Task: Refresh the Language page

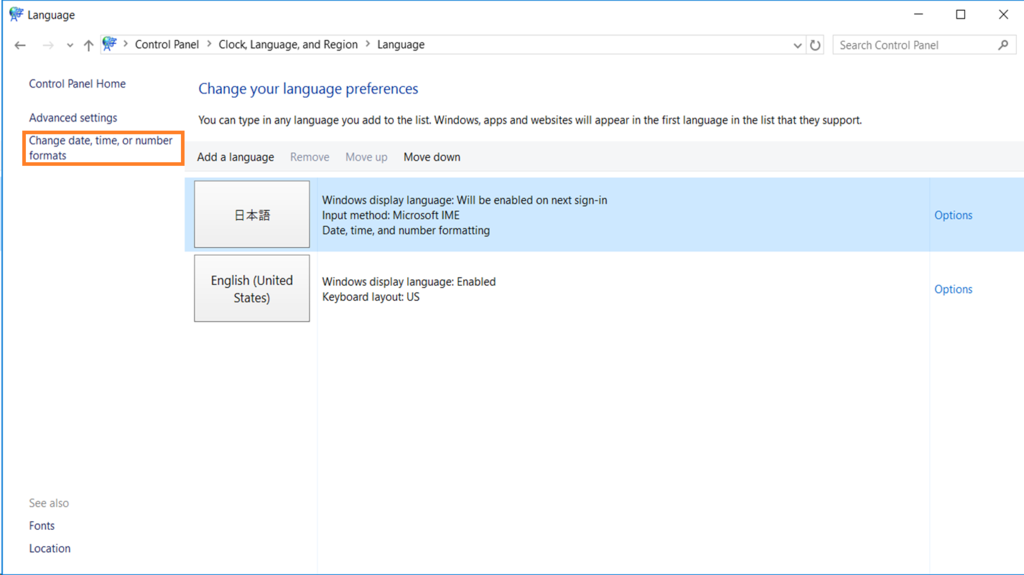Action: [815, 45]
